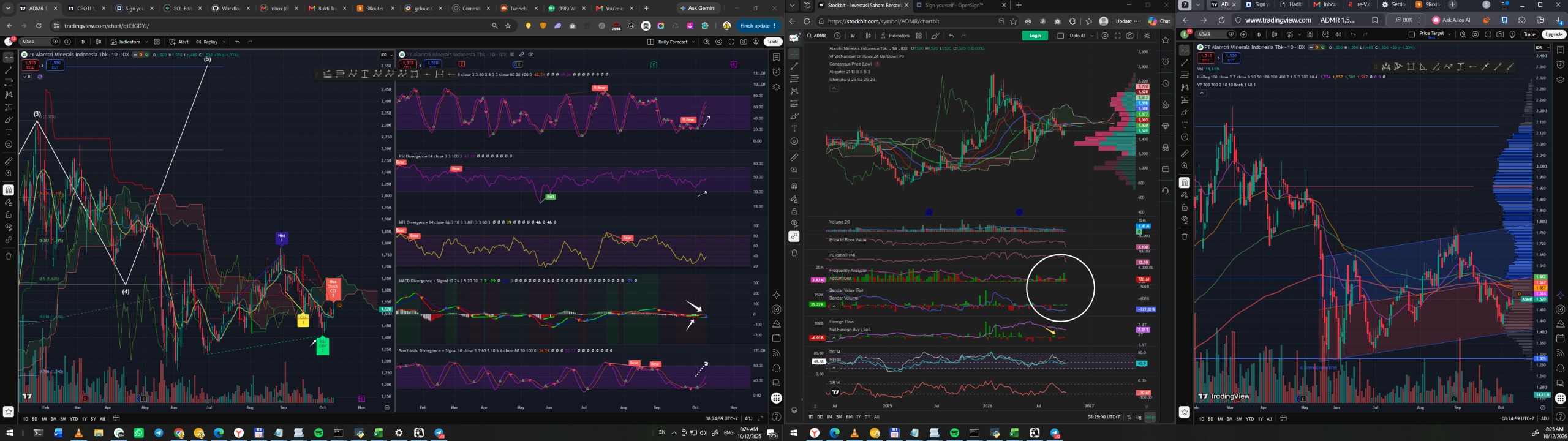Click the trash icon in Stockbit's drawing toolbar
Image resolution: width=1568 pixels, height=441 pixels.
[x=794, y=252]
